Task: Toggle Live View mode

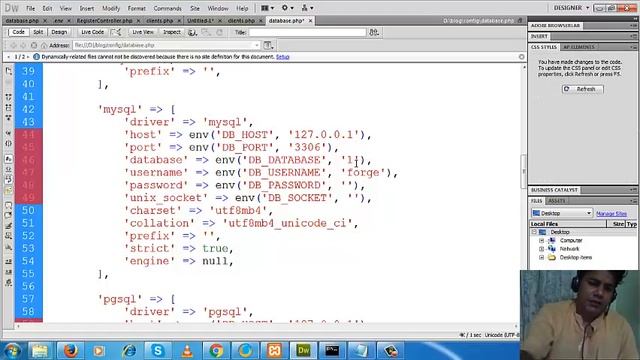Action: pyautogui.click(x=143, y=32)
